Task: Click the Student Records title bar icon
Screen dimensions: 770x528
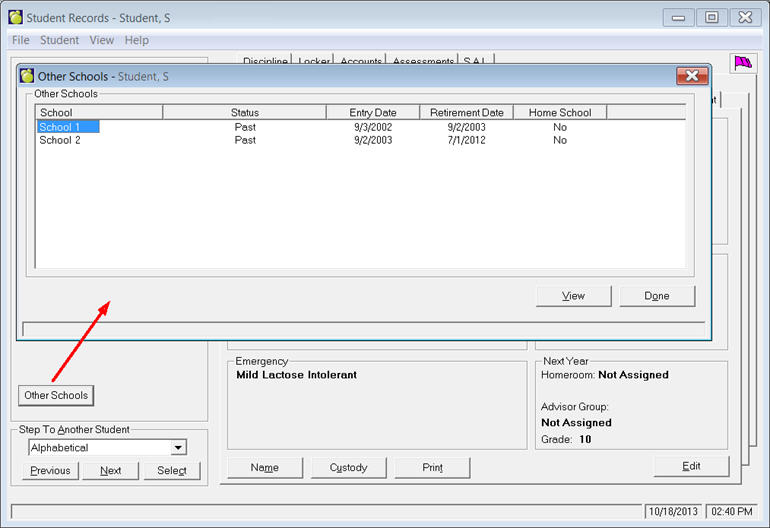Action: tap(16, 17)
